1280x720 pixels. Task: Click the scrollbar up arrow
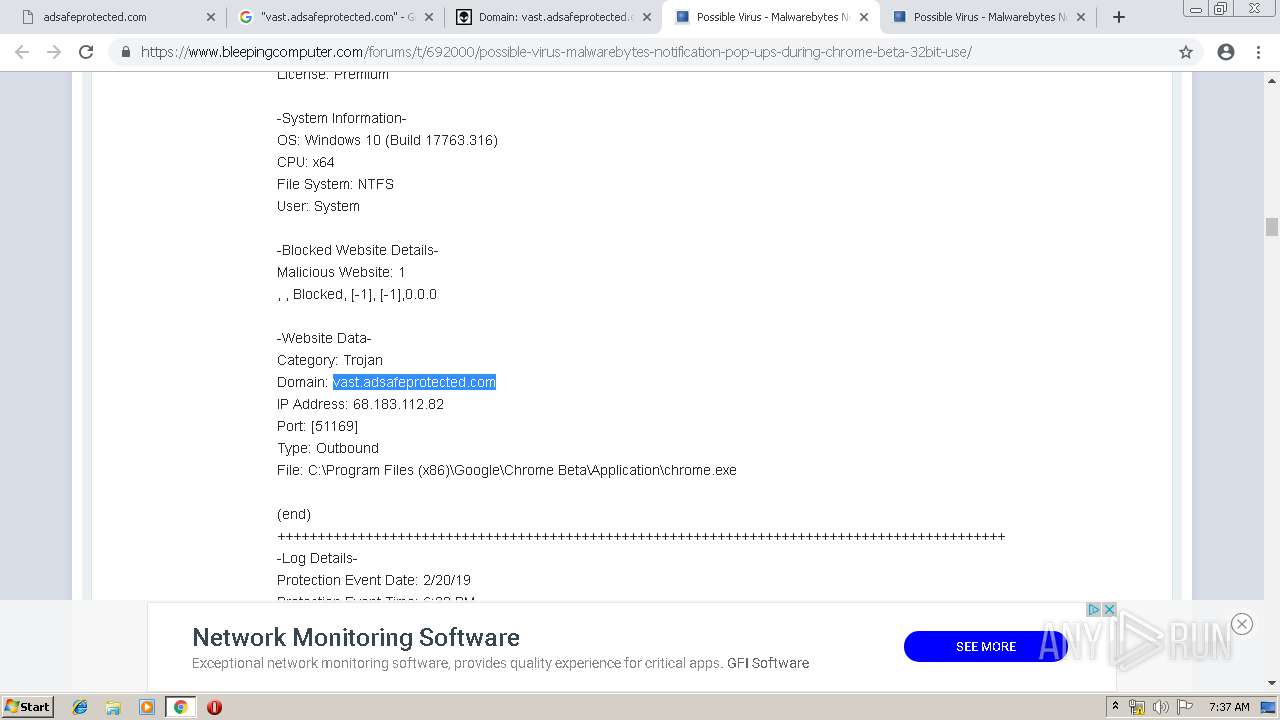click(x=1272, y=79)
